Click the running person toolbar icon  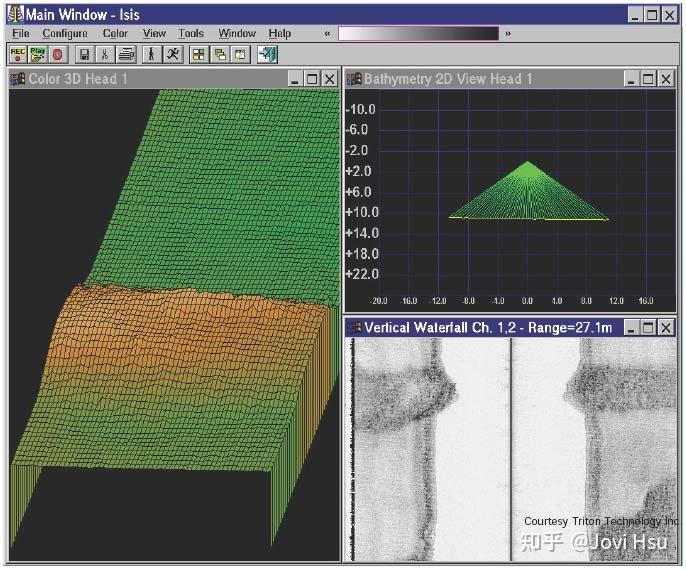[173, 54]
